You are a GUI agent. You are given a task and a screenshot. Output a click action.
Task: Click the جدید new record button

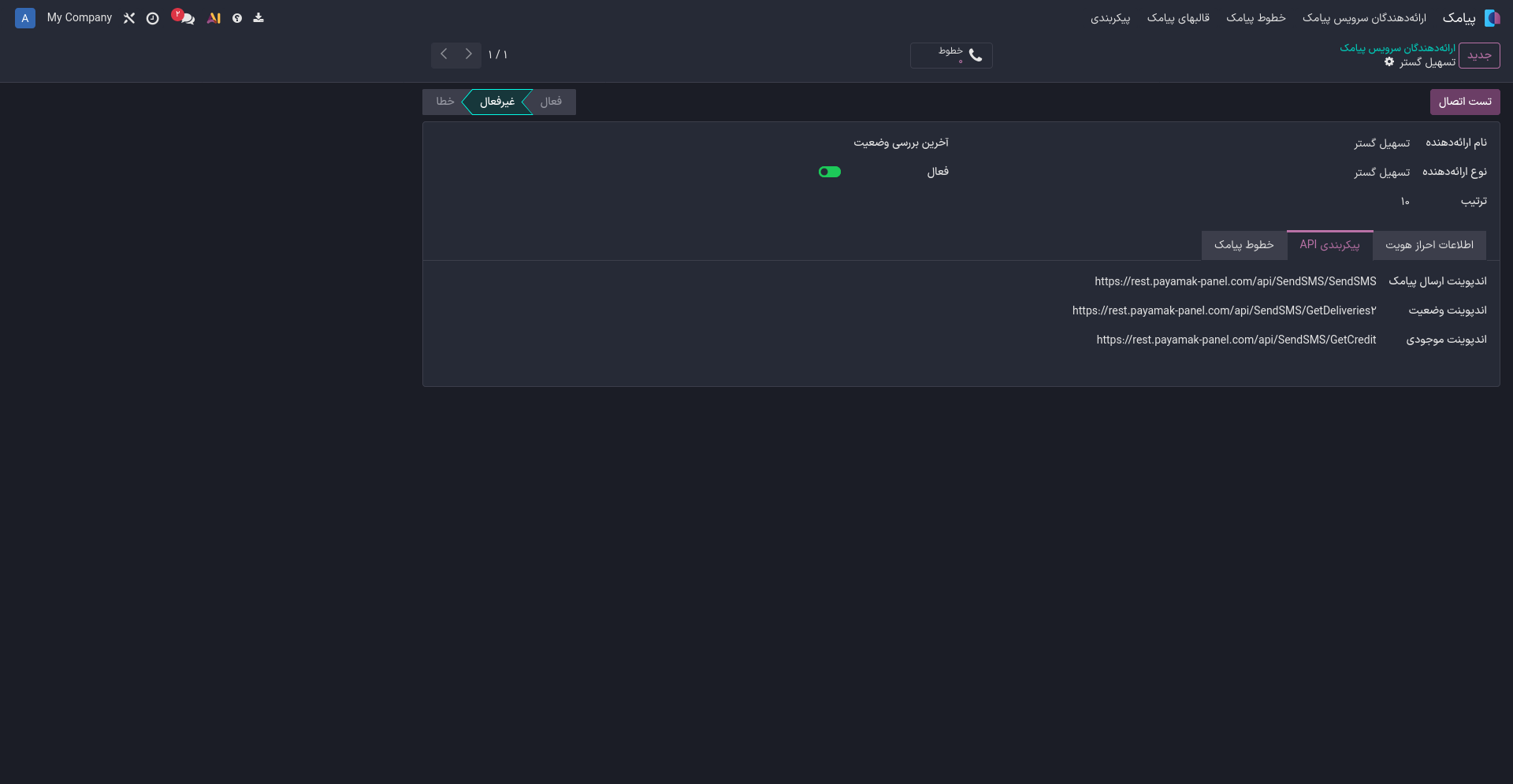(x=1478, y=55)
